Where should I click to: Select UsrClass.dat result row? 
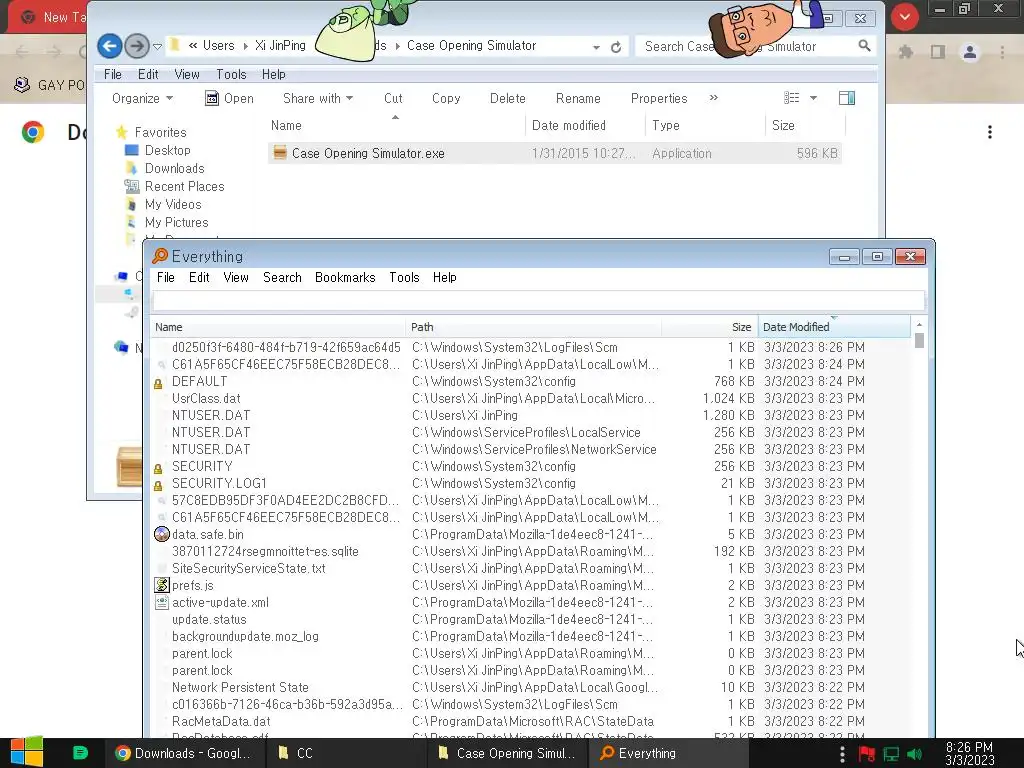pos(531,398)
